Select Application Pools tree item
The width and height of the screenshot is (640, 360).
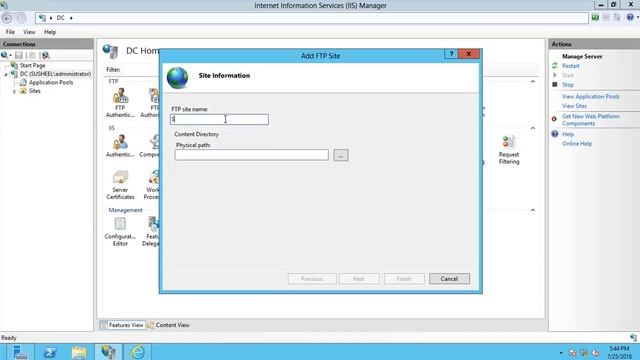(51, 82)
